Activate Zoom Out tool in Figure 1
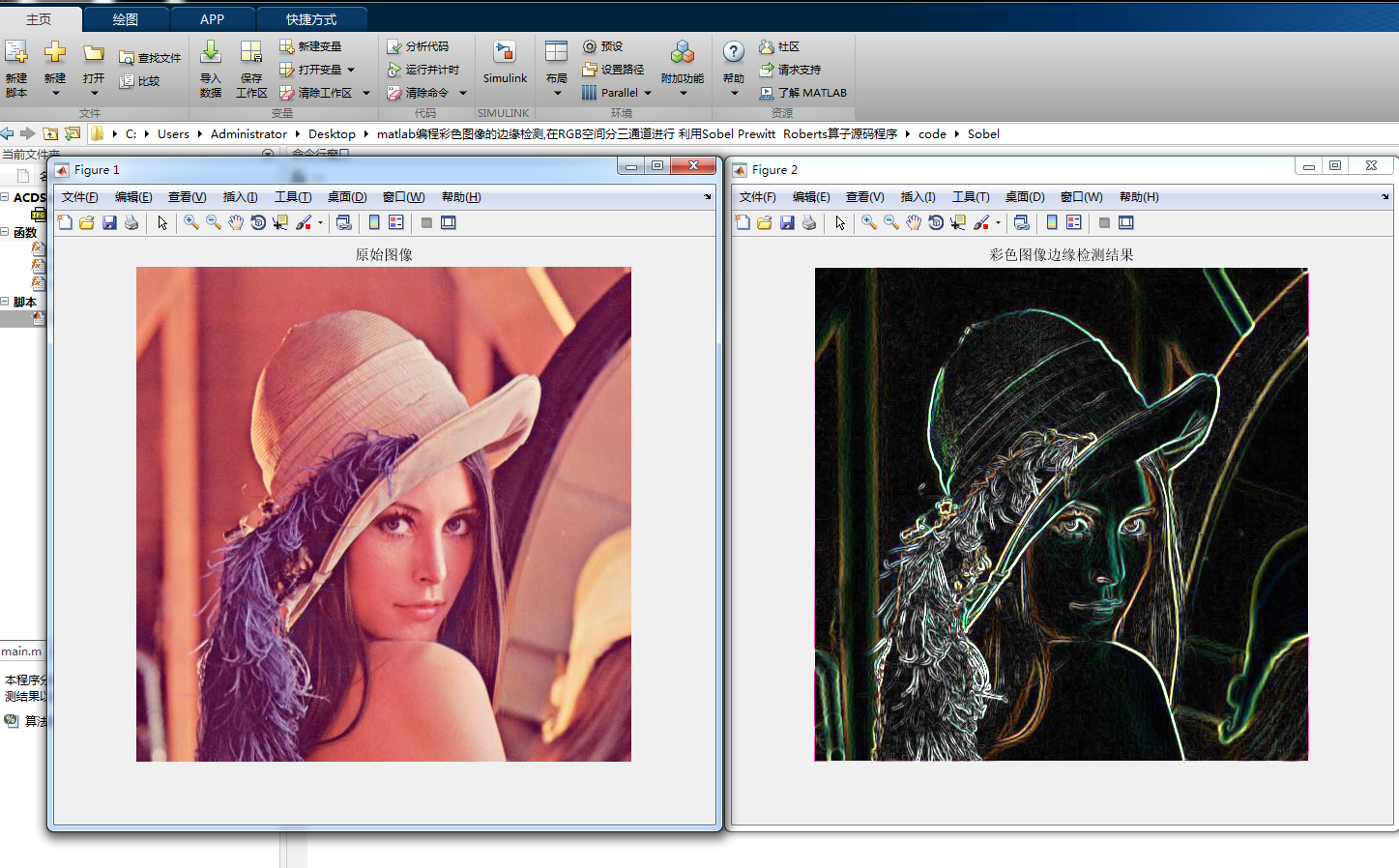1399x868 pixels. click(x=214, y=222)
